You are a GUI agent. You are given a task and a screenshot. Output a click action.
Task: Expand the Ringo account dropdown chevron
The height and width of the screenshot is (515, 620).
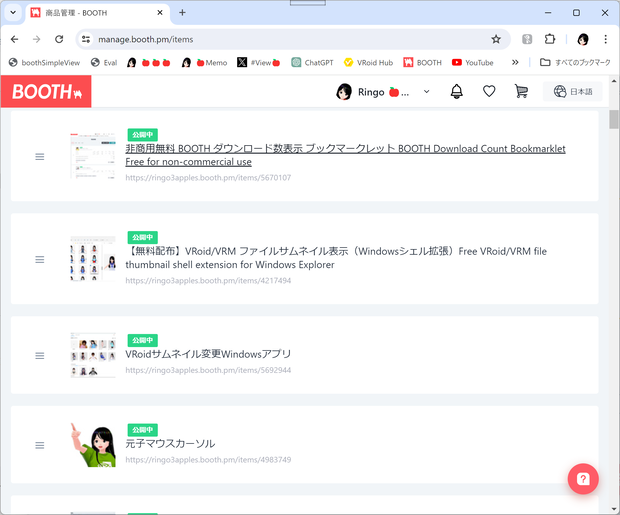[426, 92]
